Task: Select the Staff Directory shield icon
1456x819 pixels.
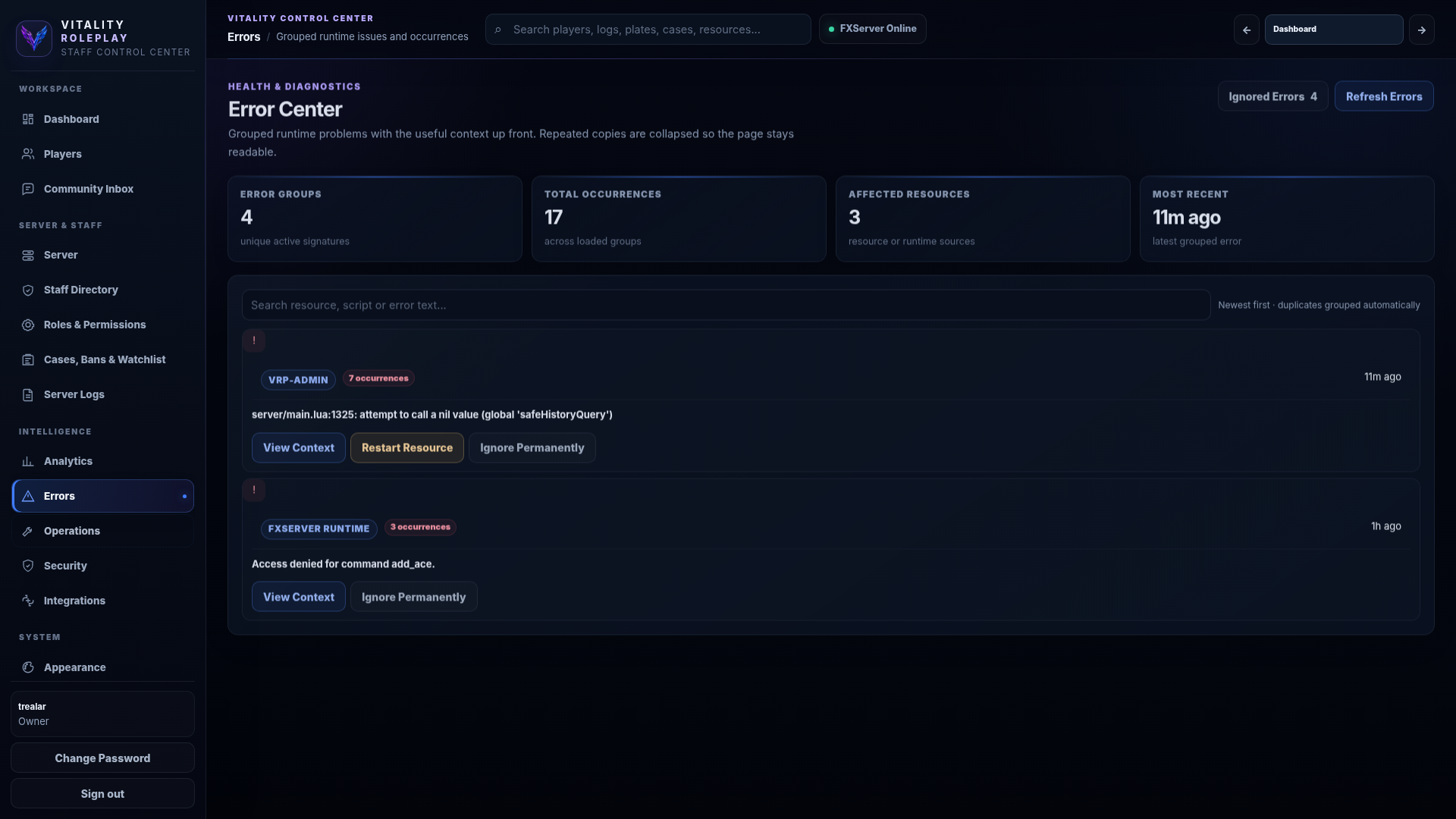Action: tap(28, 290)
